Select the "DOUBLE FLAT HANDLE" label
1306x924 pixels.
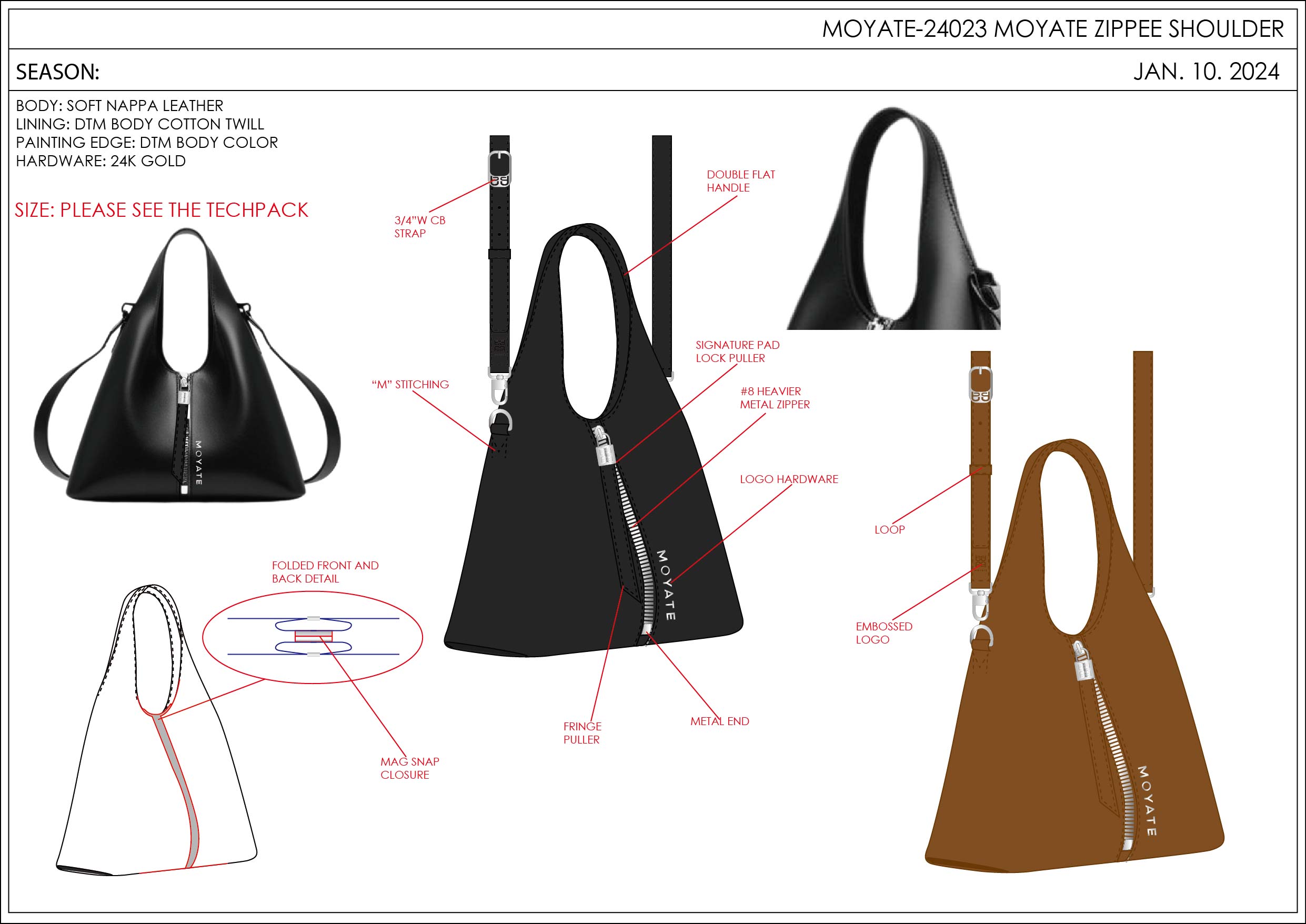coord(740,181)
